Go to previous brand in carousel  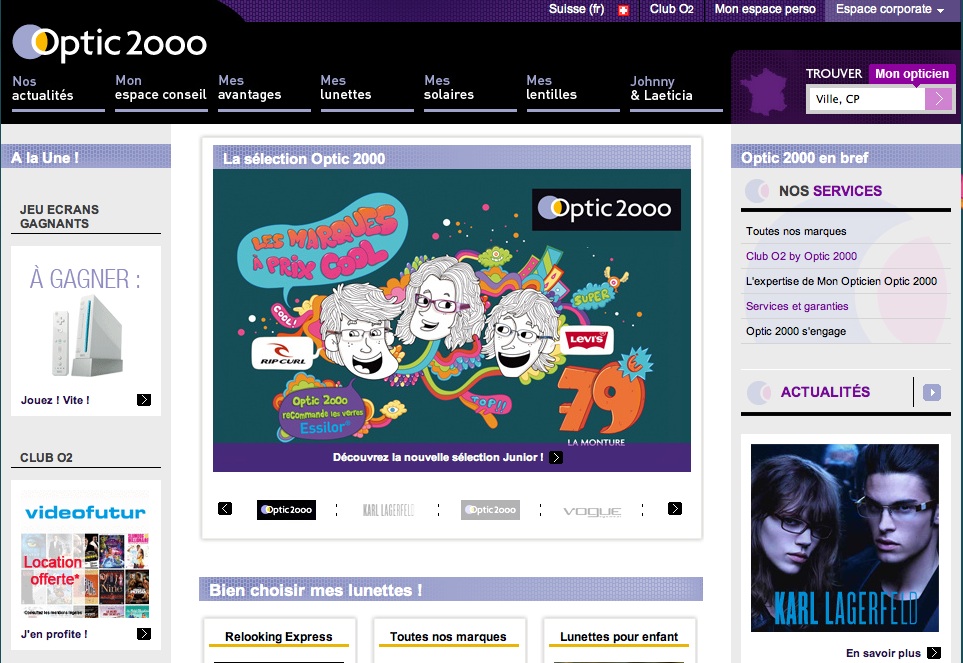(x=225, y=508)
